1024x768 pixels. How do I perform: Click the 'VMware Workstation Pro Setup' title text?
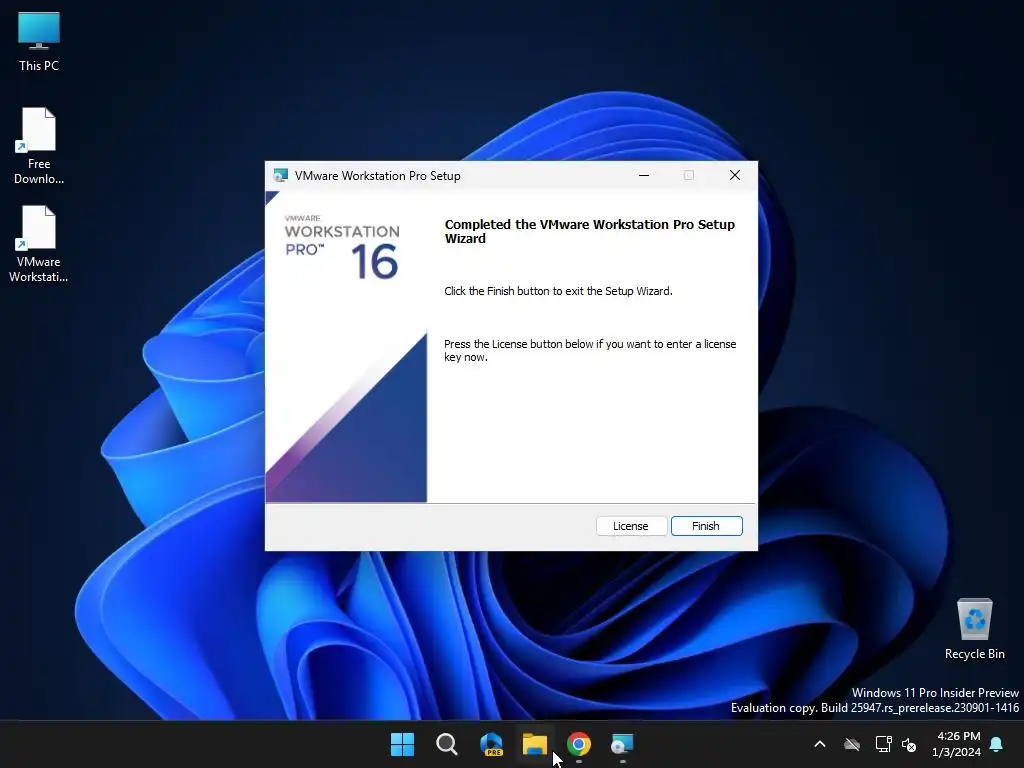pos(377,176)
